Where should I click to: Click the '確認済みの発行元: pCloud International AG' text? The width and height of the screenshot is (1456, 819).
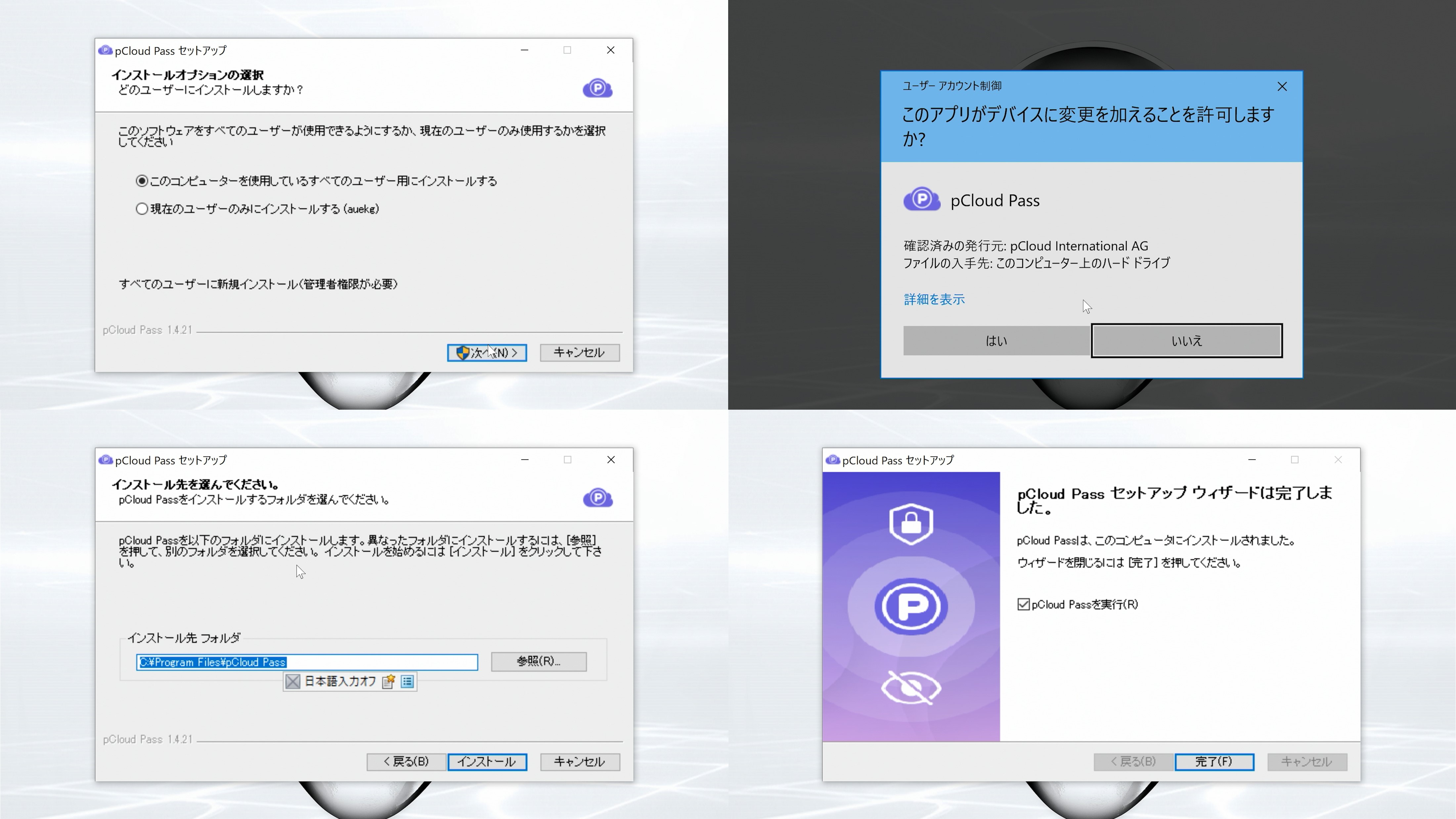pyautogui.click(x=1025, y=247)
